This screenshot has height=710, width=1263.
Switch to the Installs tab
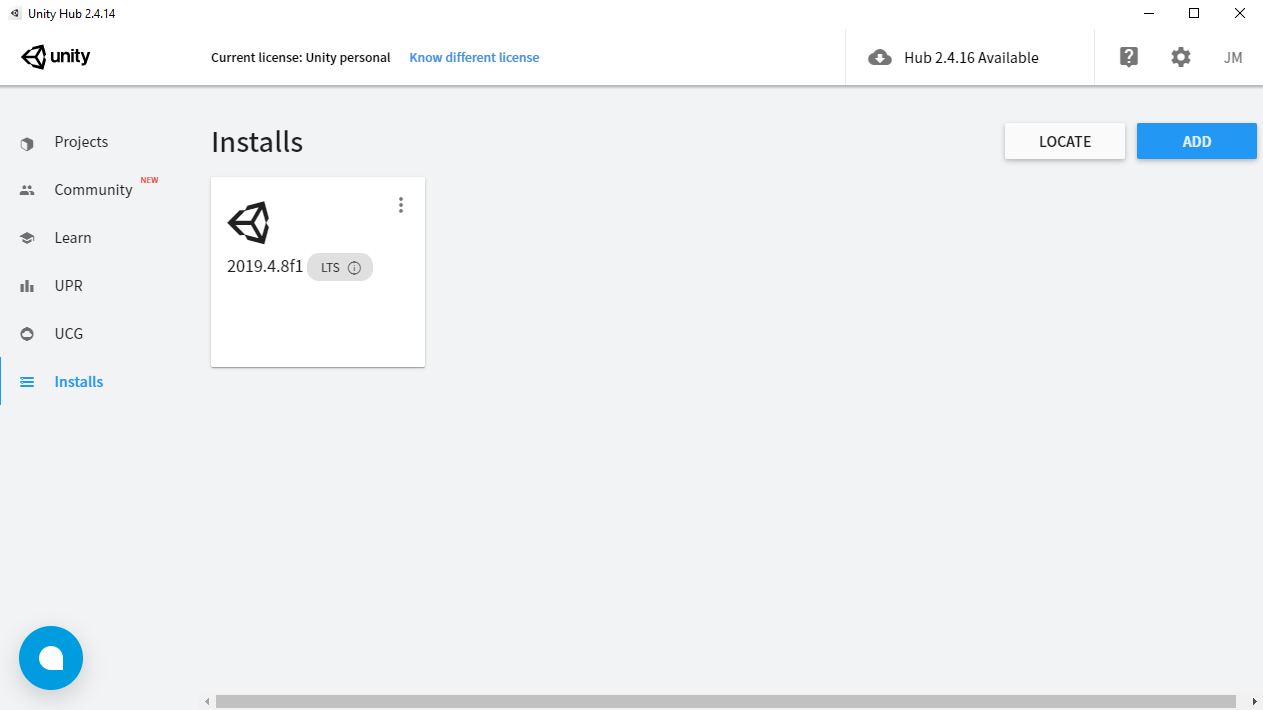pyautogui.click(x=79, y=382)
